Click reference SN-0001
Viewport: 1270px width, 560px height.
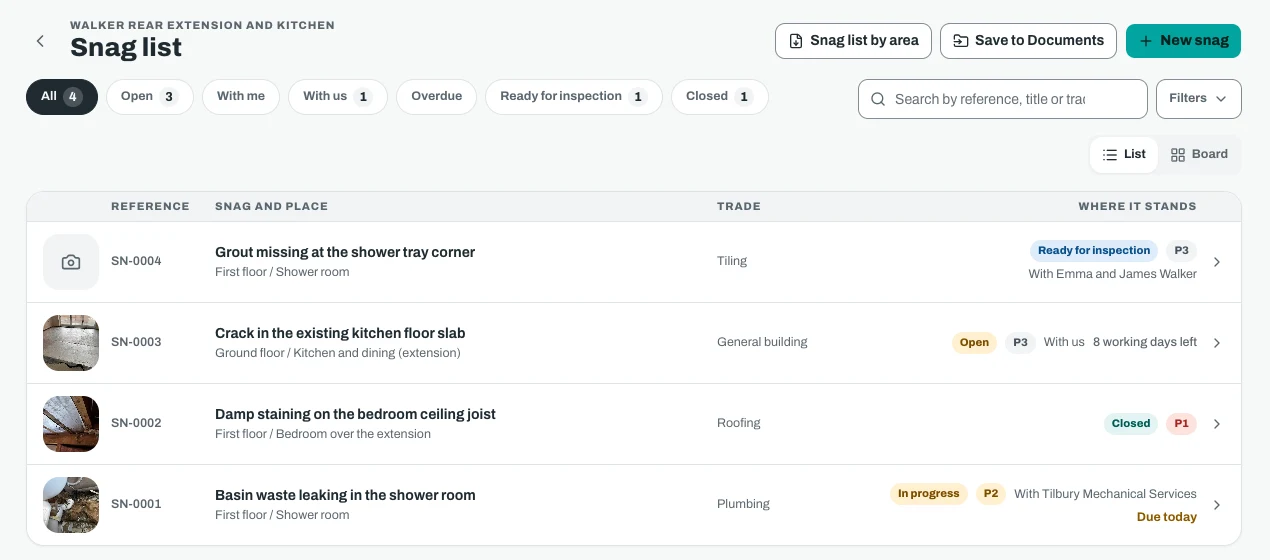click(x=136, y=504)
